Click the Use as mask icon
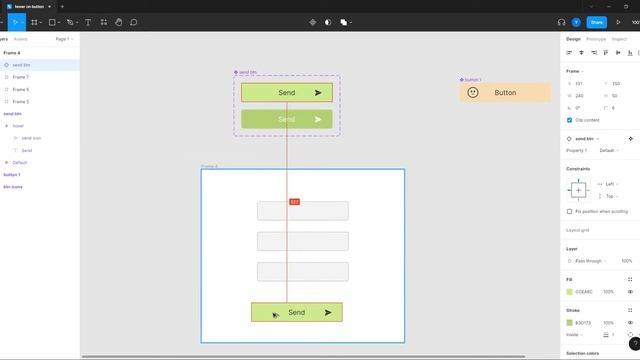This screenshot has height=360, width=640. tap(328, 22)
